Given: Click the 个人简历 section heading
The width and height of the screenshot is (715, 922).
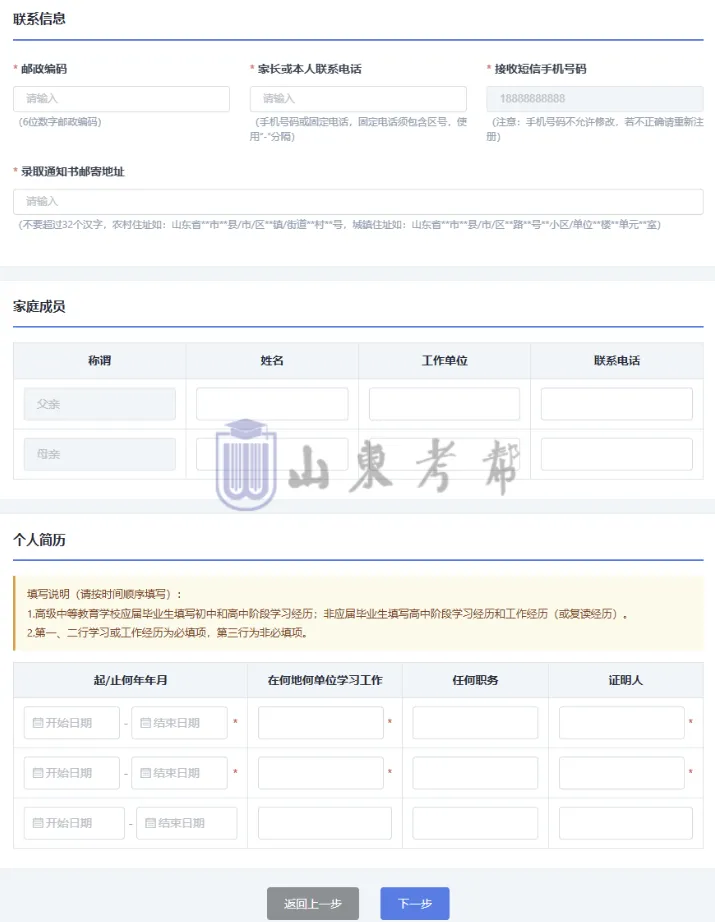Looking at the screenshot, I should 39,540.
